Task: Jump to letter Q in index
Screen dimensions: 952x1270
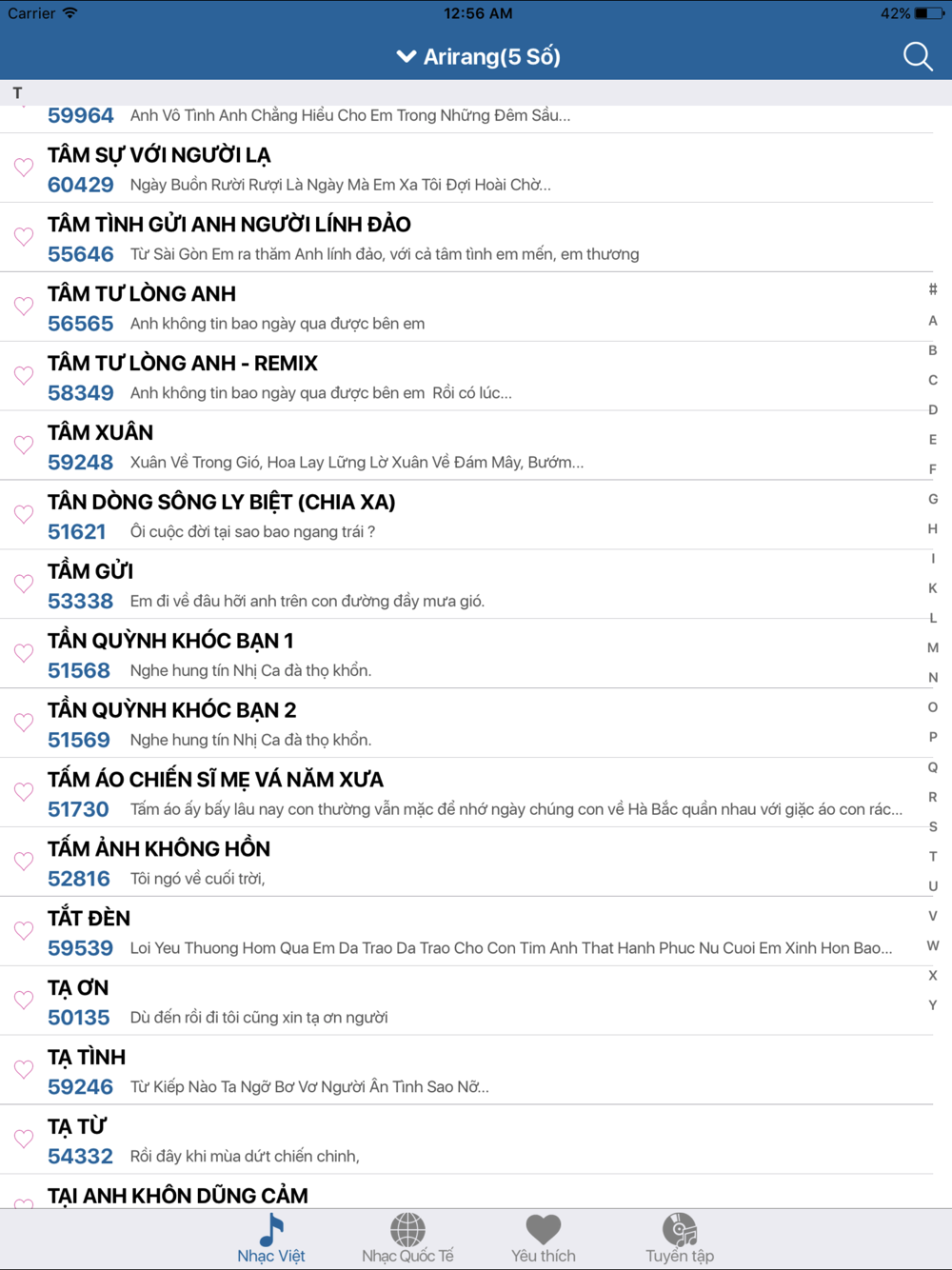Action: [933, 767]
